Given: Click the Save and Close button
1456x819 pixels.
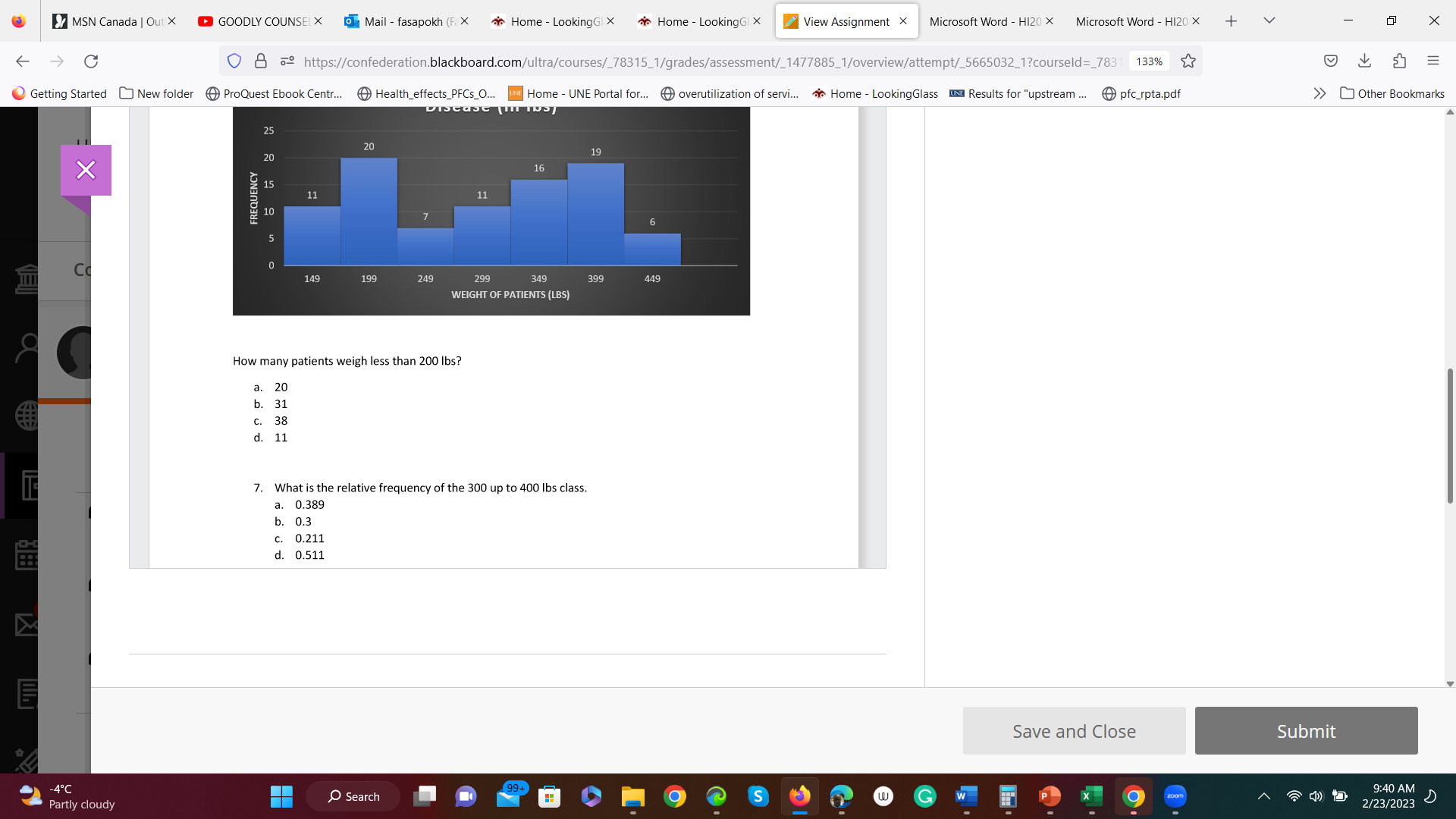Looking at the screenshot, I should point(1074,730).
